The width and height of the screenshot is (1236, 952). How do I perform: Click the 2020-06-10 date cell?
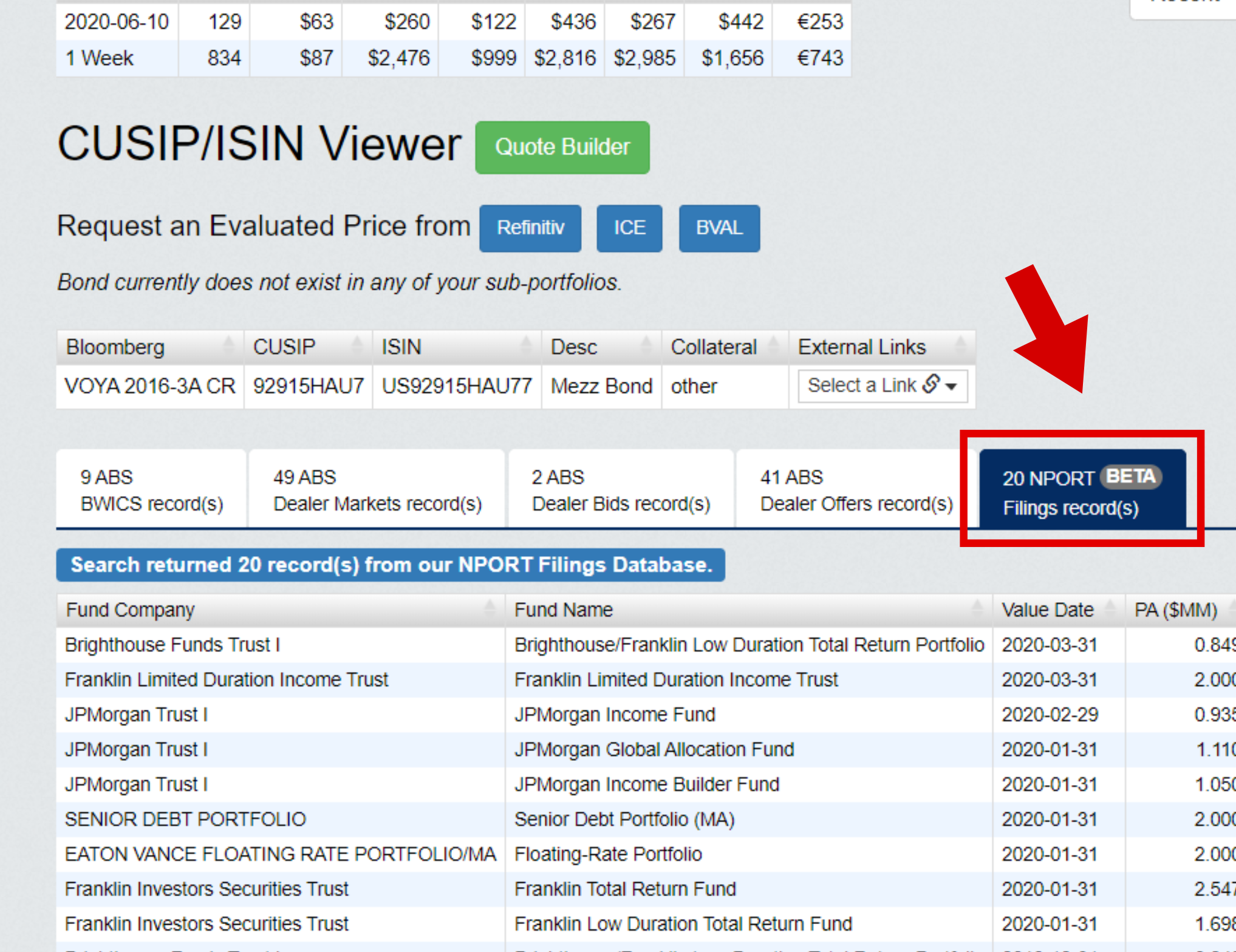[117, 22]
